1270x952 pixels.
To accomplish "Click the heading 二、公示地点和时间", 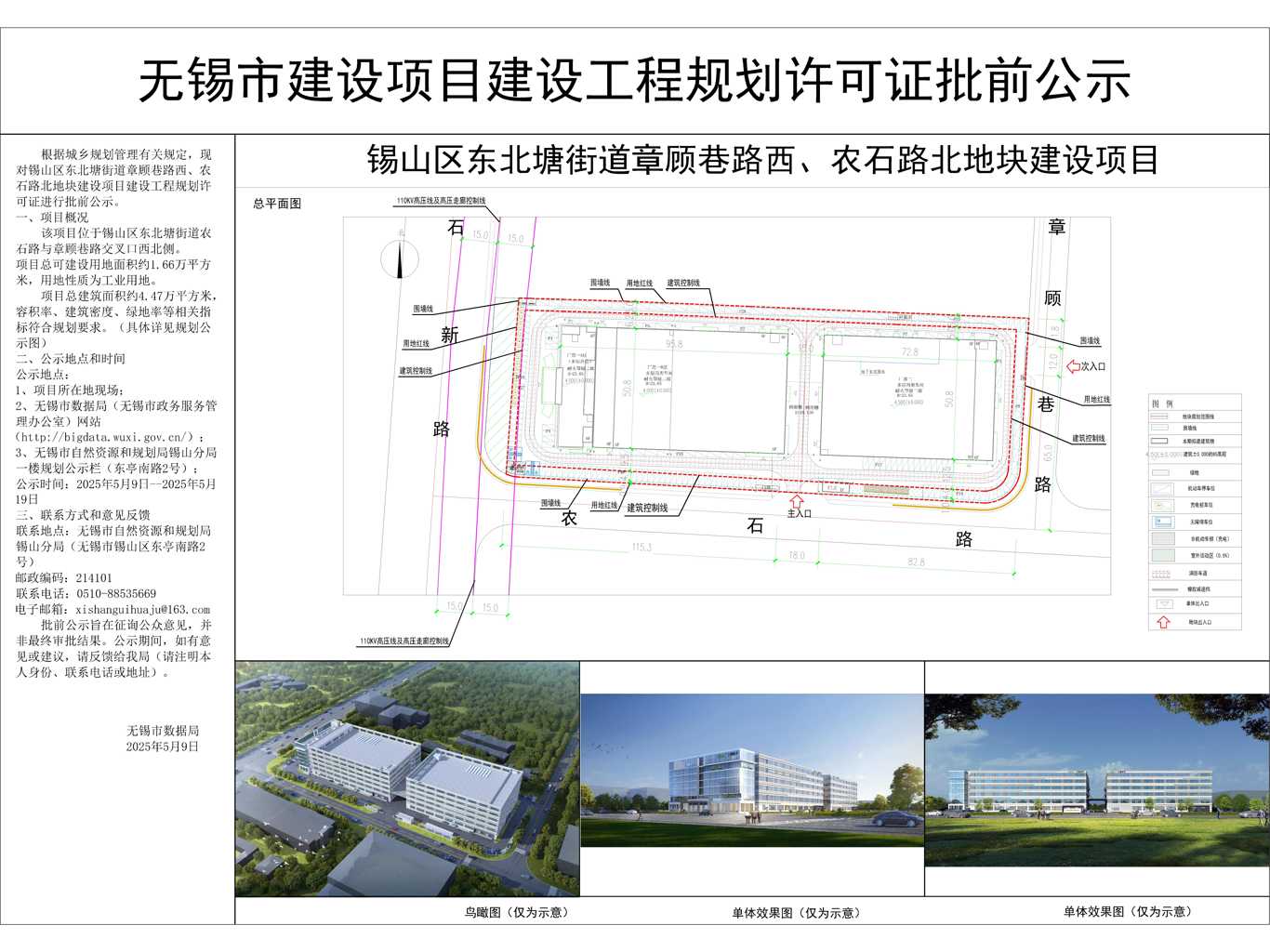I will point(71,359).
